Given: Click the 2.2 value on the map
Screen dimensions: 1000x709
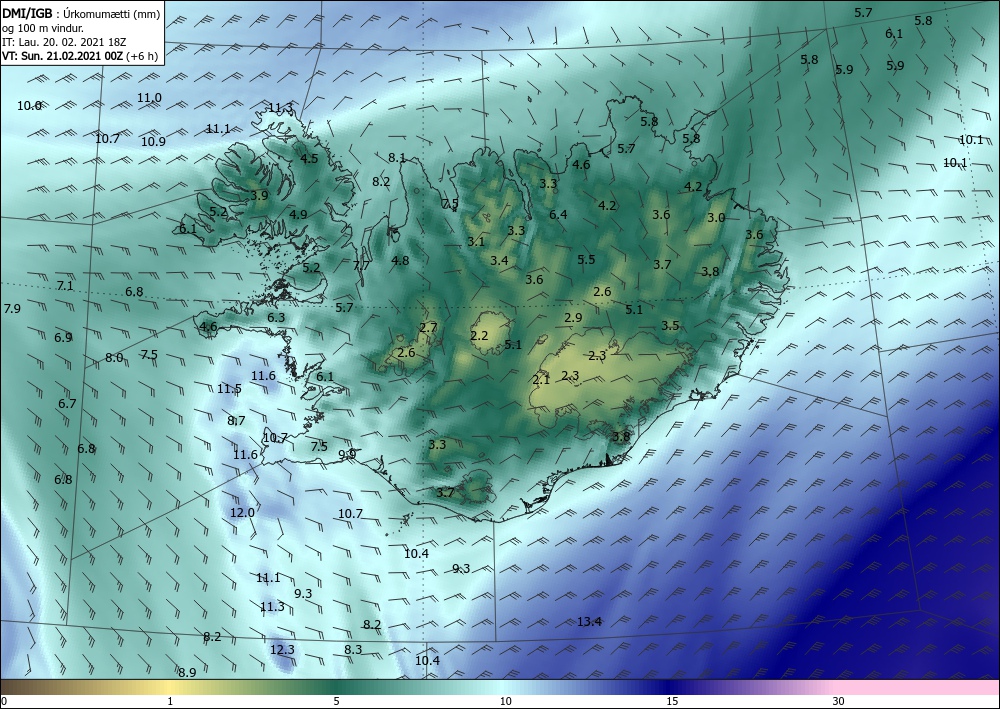Looking at the screenshot, I should click(x=479, y=335).
